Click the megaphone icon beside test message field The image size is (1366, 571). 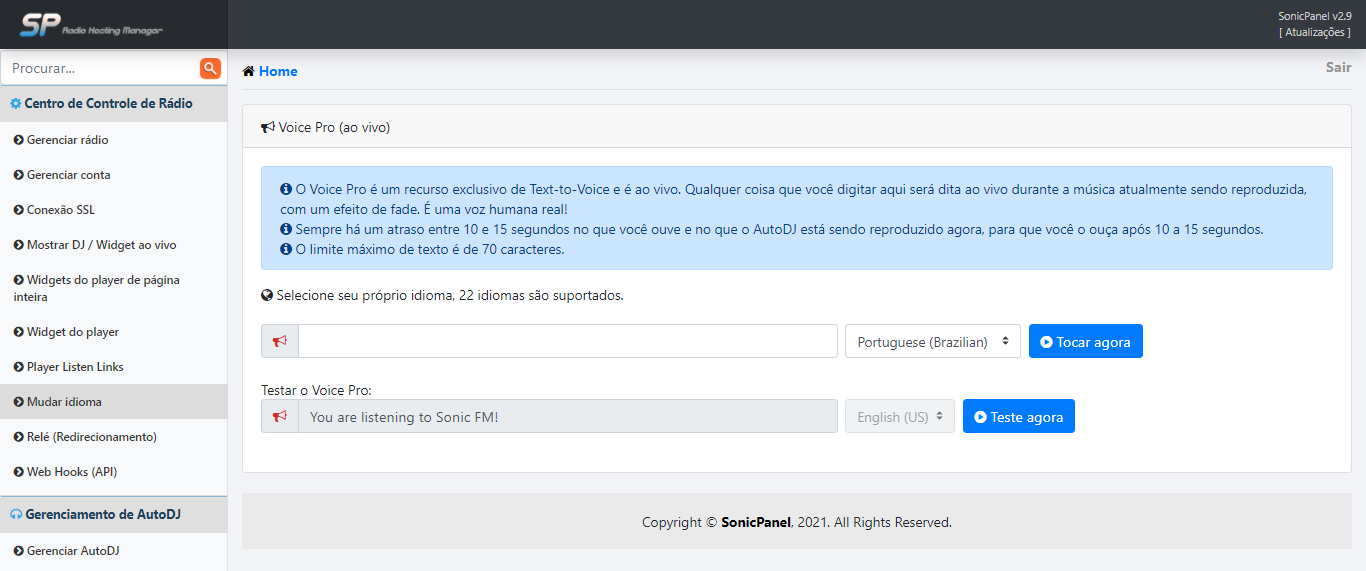[280, 417]
